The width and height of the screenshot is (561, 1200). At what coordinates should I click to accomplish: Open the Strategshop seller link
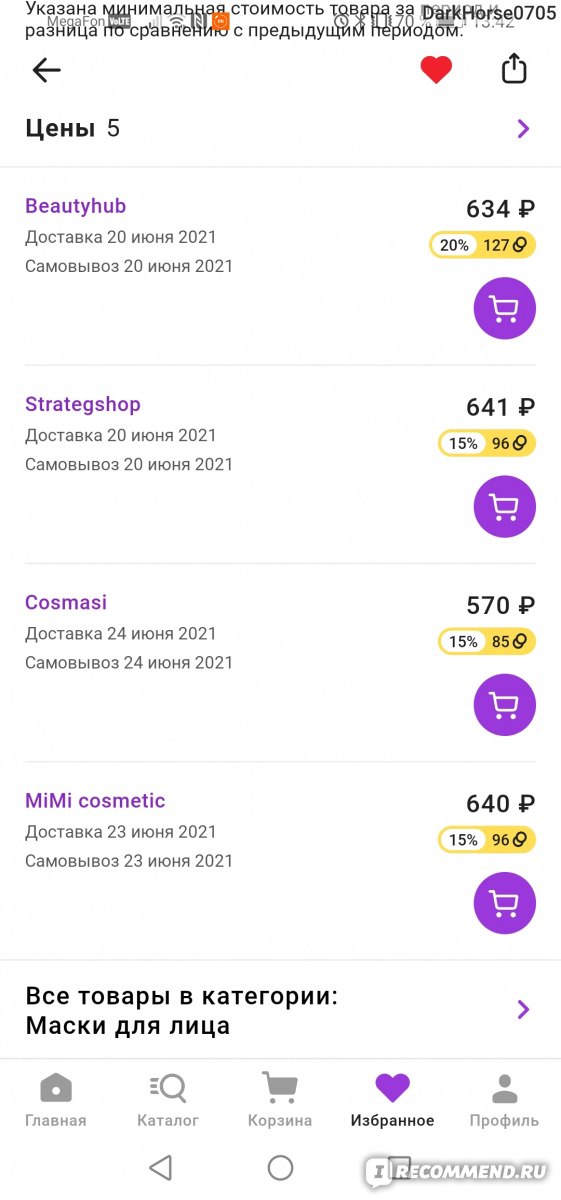click(83, 404)
